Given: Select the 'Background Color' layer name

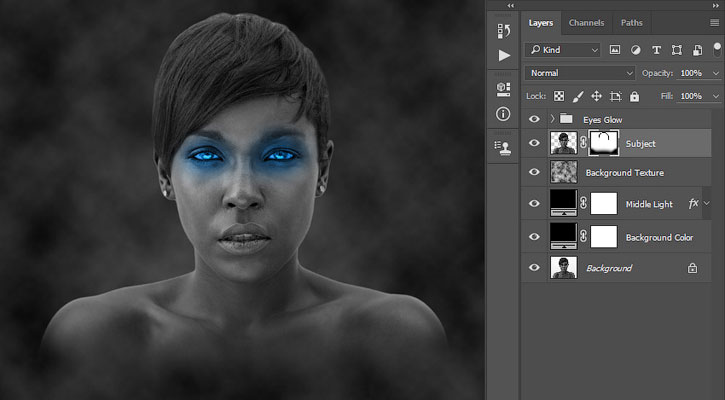Looking at the screenshot, I should coord(659,238).
